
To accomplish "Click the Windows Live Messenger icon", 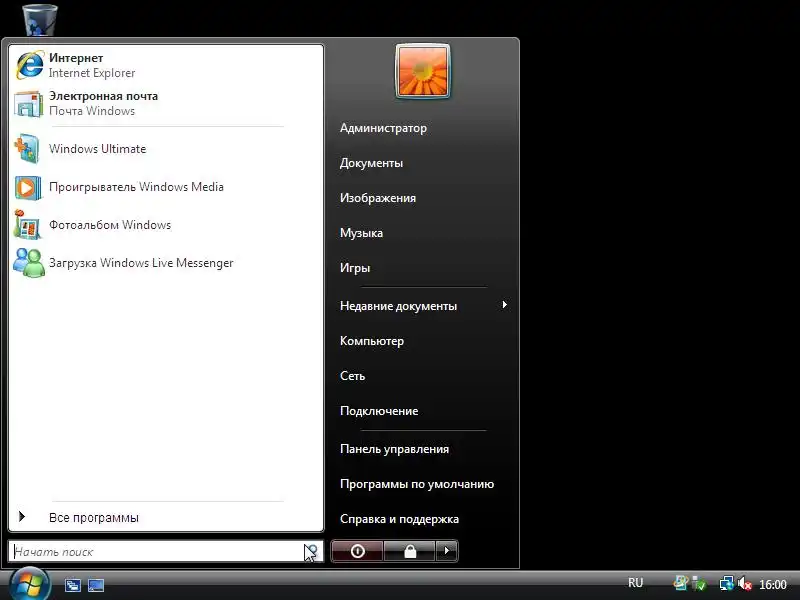I will [29, 263].
